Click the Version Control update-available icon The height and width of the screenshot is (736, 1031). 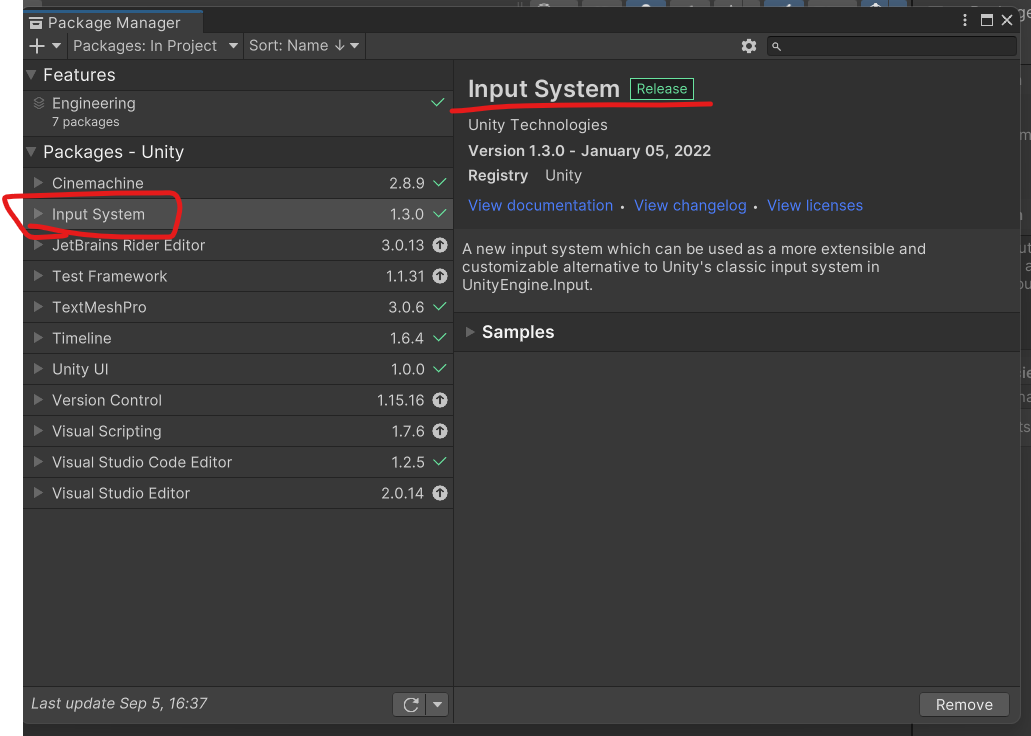coord(440,400)
